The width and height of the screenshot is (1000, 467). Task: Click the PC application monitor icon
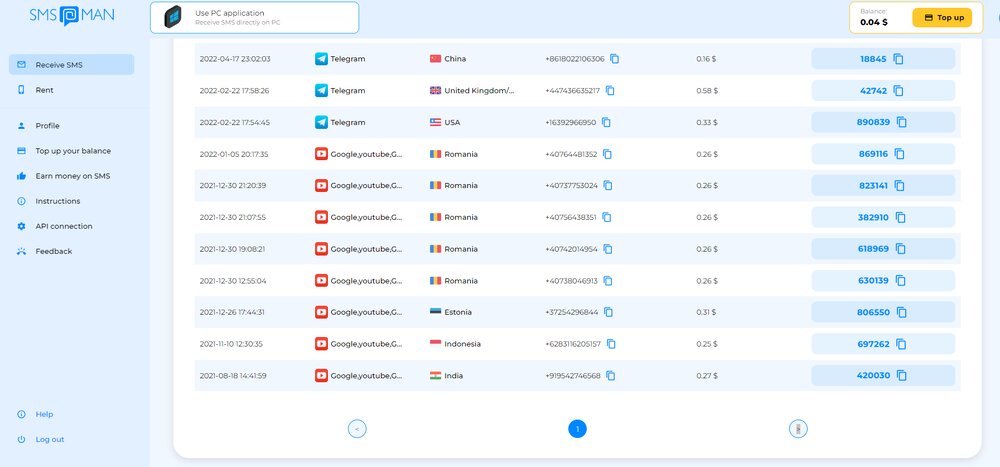(172, 17)
